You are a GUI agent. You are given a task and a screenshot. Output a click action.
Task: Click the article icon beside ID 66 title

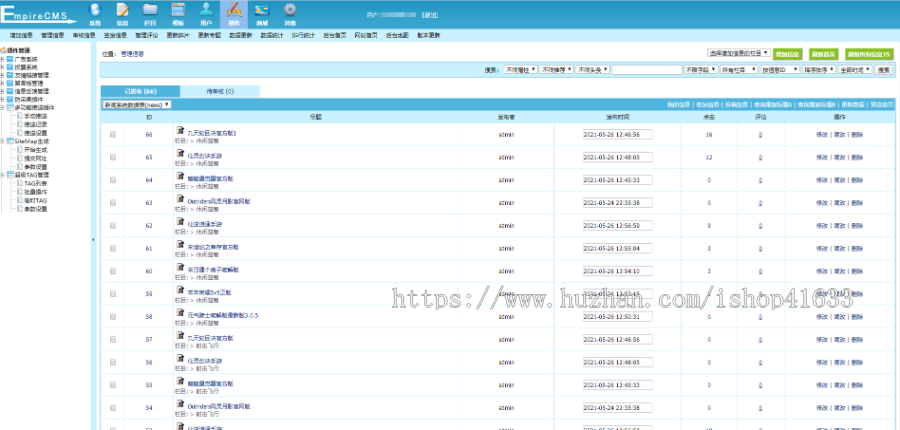[x=180, y=131]
